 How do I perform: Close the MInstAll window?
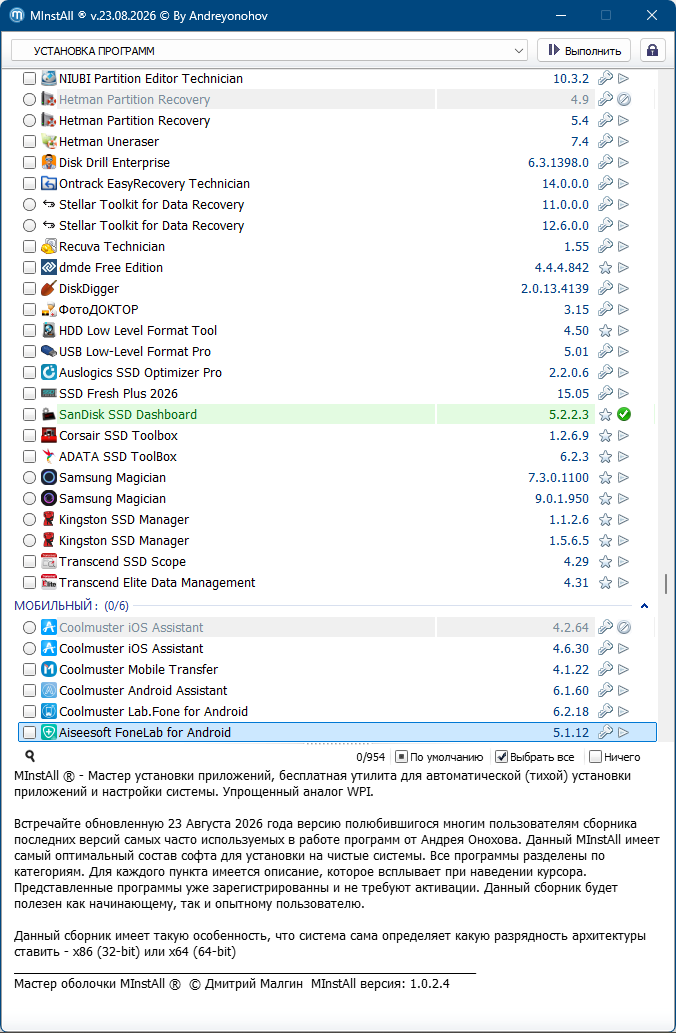click(652, 15)
